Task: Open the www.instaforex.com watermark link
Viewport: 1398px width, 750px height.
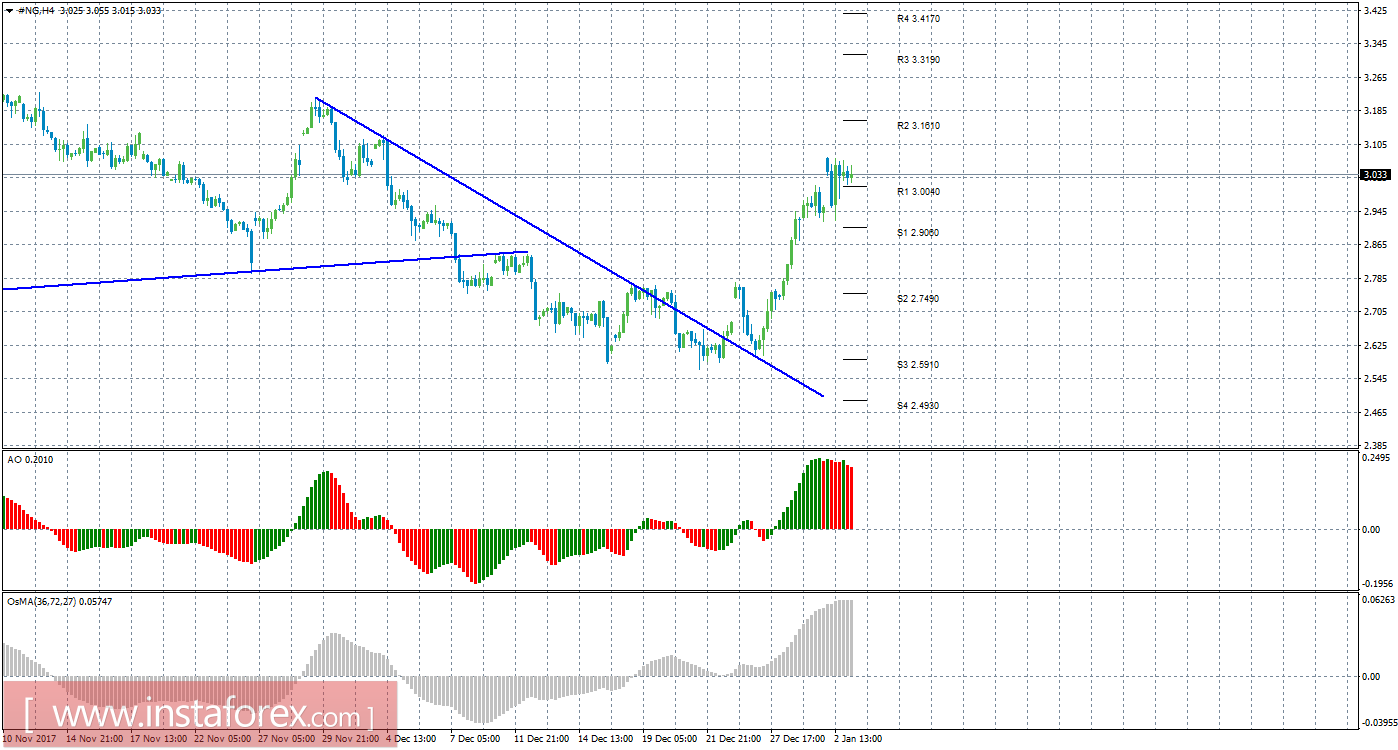Action: click(200, 716)
